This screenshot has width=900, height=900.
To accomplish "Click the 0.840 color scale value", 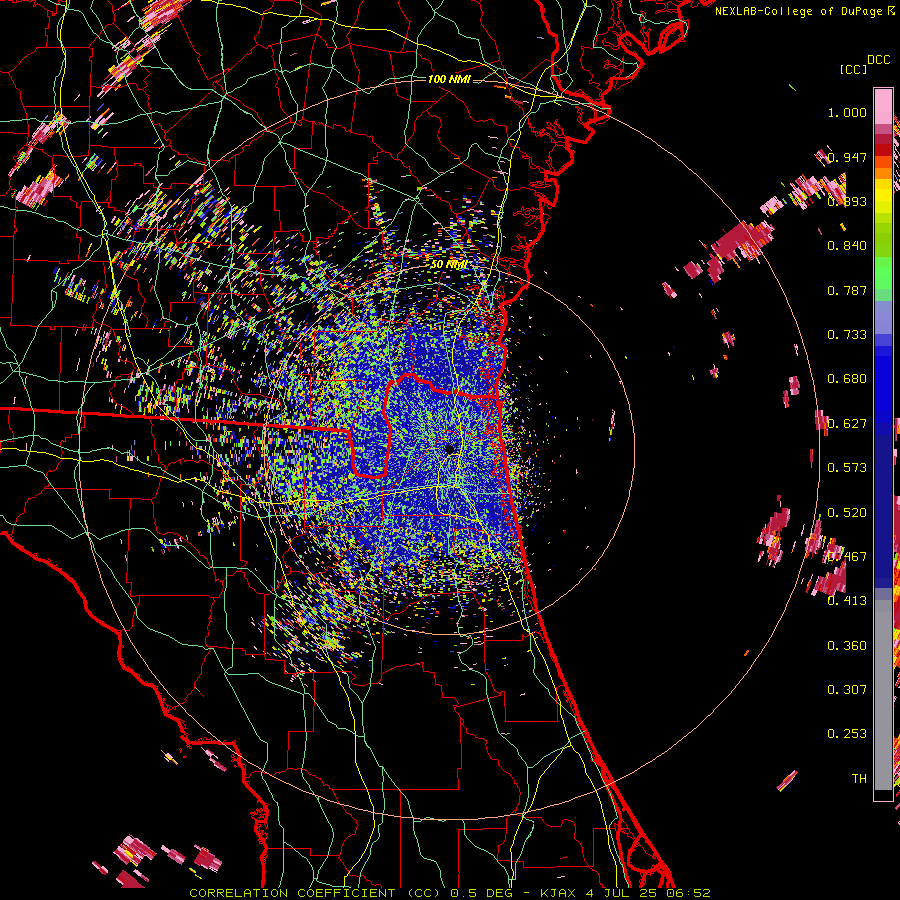I will click(847, 246).
